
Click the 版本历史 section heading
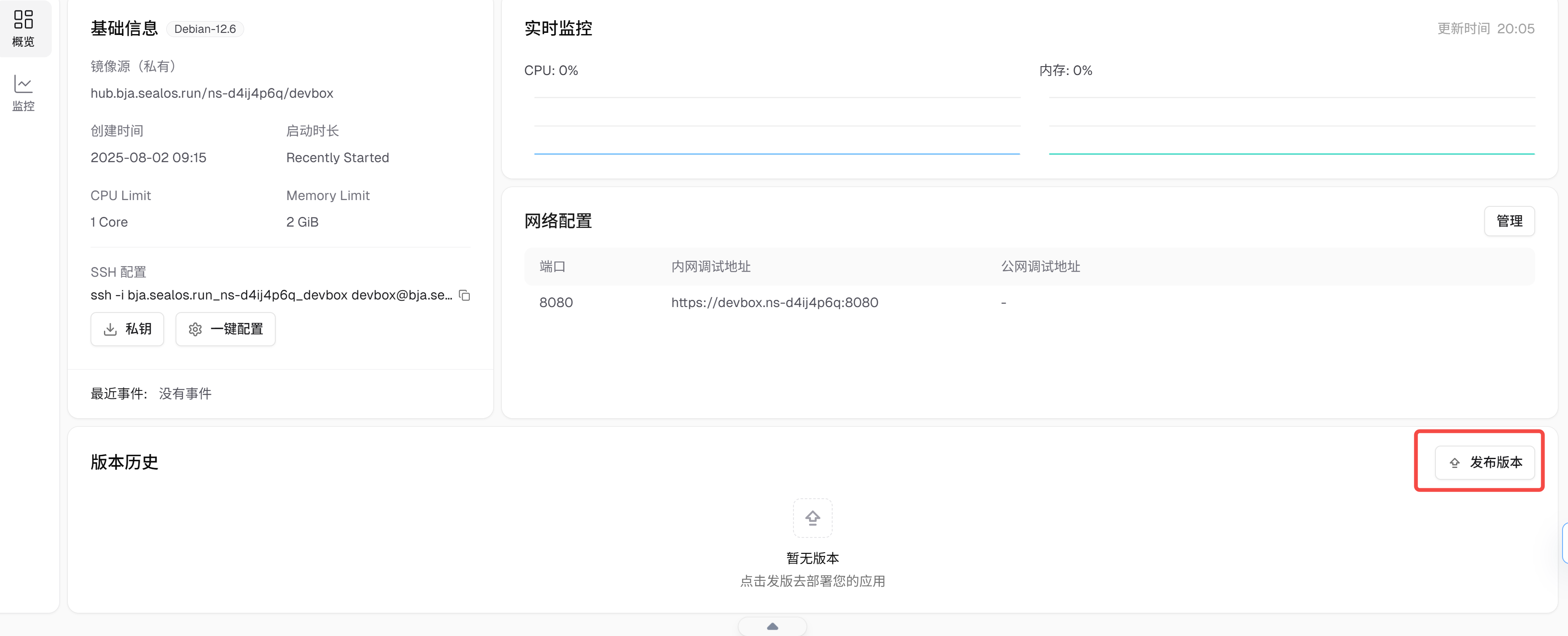124,462
